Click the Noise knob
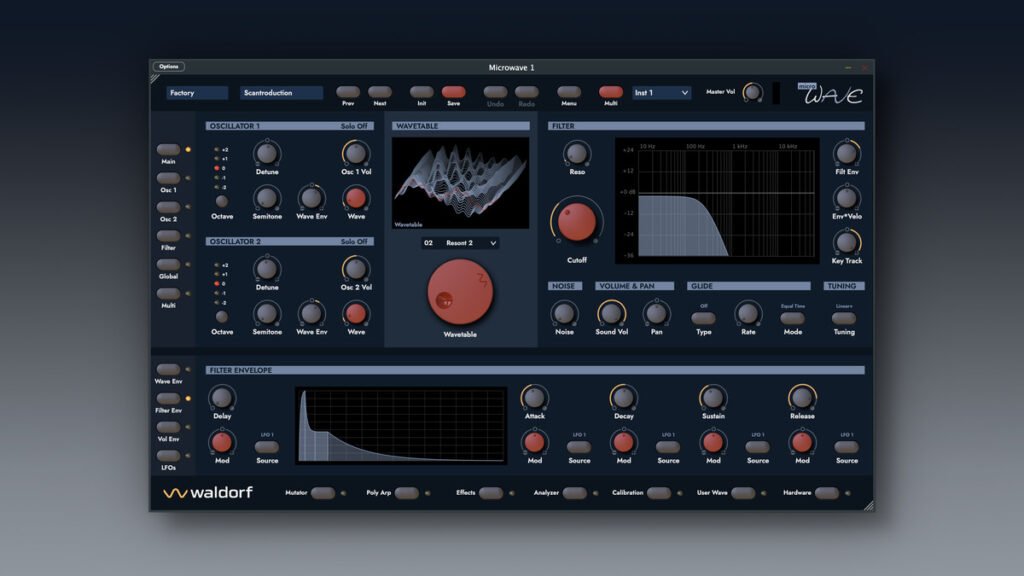Viewport: 1024px width, 576px height. [564, 313]
